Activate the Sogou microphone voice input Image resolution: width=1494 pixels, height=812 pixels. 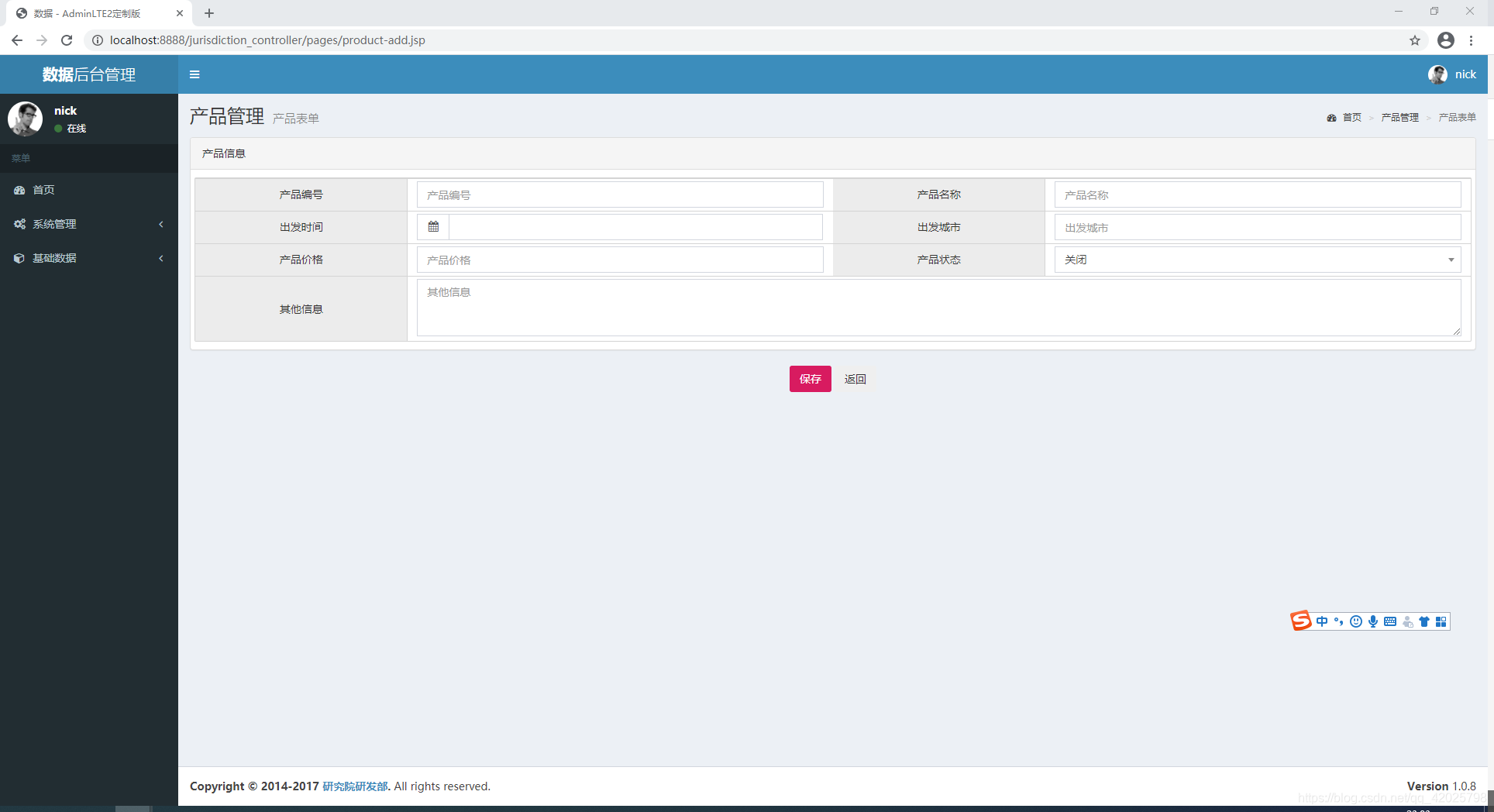(1373, 621)
